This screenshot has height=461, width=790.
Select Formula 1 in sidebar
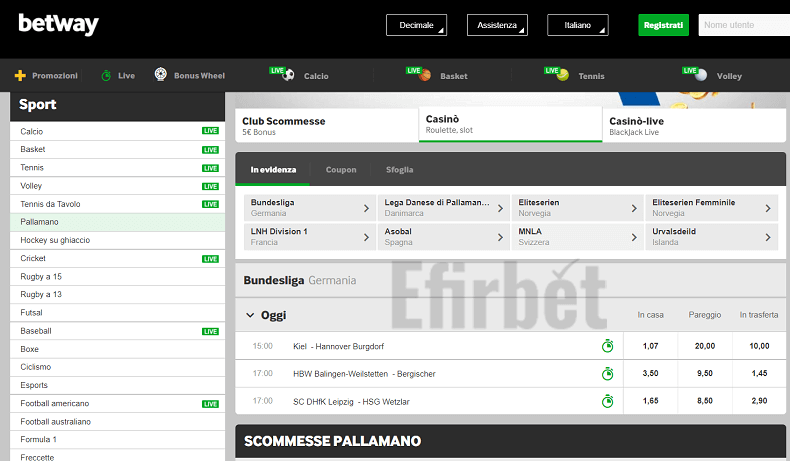[x=117, y=440]
